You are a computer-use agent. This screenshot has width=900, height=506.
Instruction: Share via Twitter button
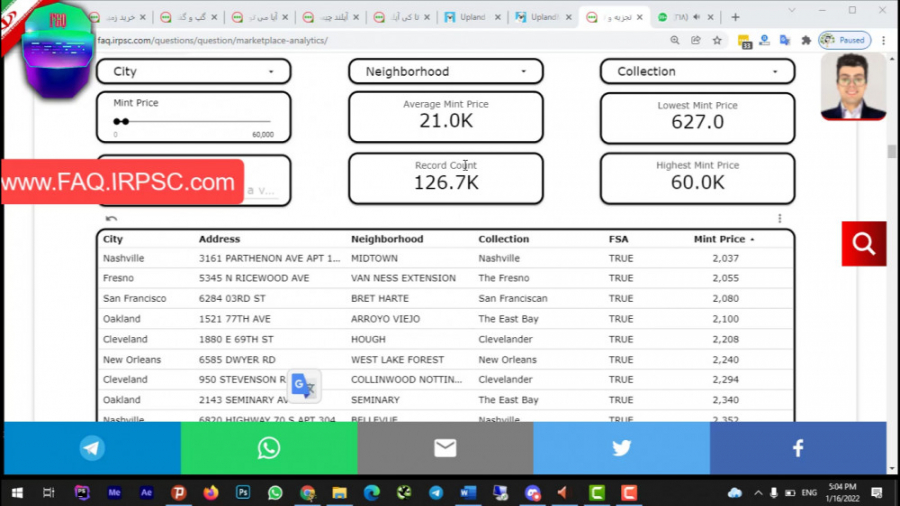click(622, 448)
